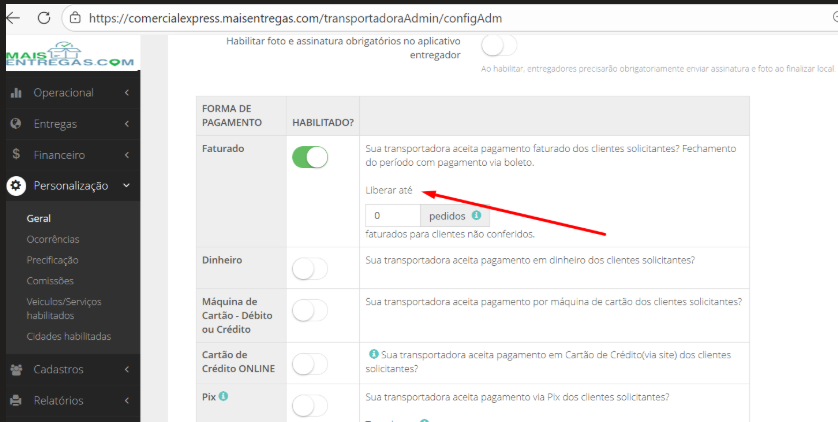Expand the Operacional menu chevron
This screenshot has width=838, height=422.
coord(127,92)
